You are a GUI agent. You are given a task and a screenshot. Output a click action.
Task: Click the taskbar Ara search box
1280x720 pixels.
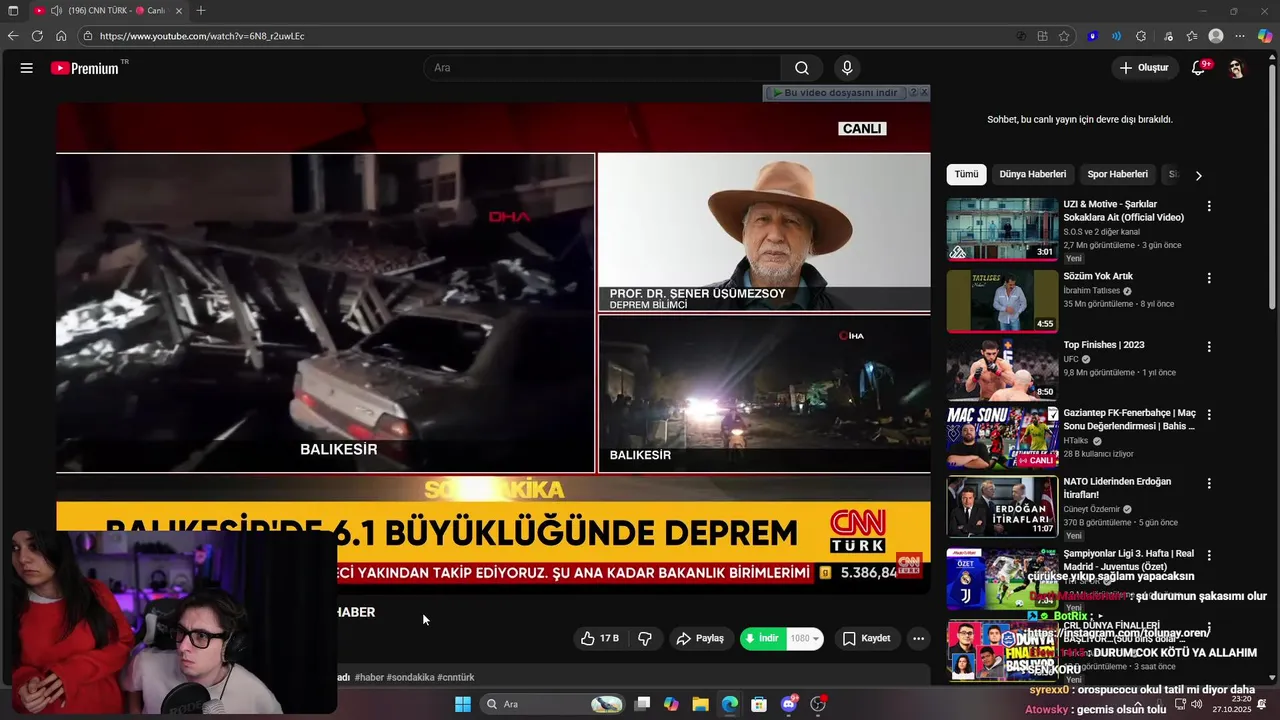552,704
